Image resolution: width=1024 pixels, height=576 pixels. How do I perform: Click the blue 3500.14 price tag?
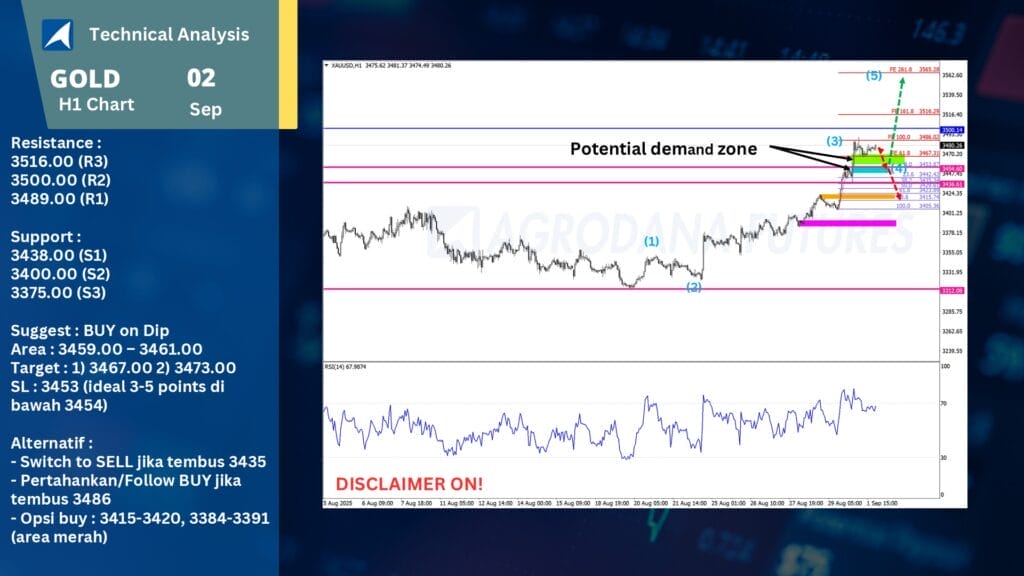[x=952, y=130]
